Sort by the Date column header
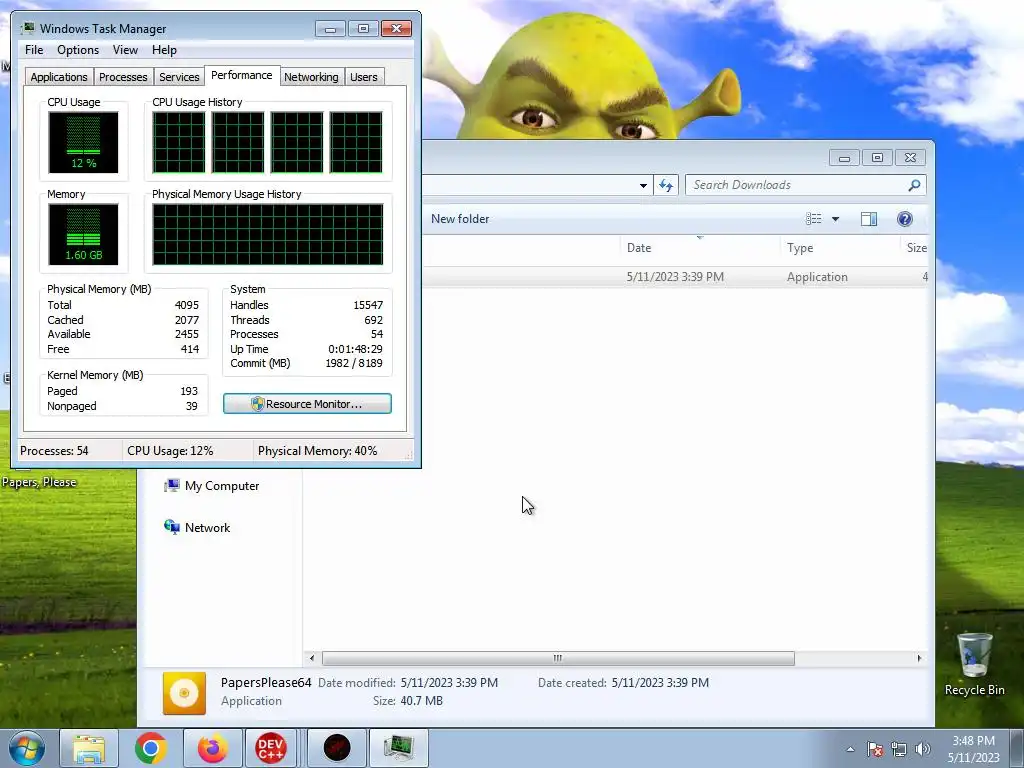 [x=699, y=248]
